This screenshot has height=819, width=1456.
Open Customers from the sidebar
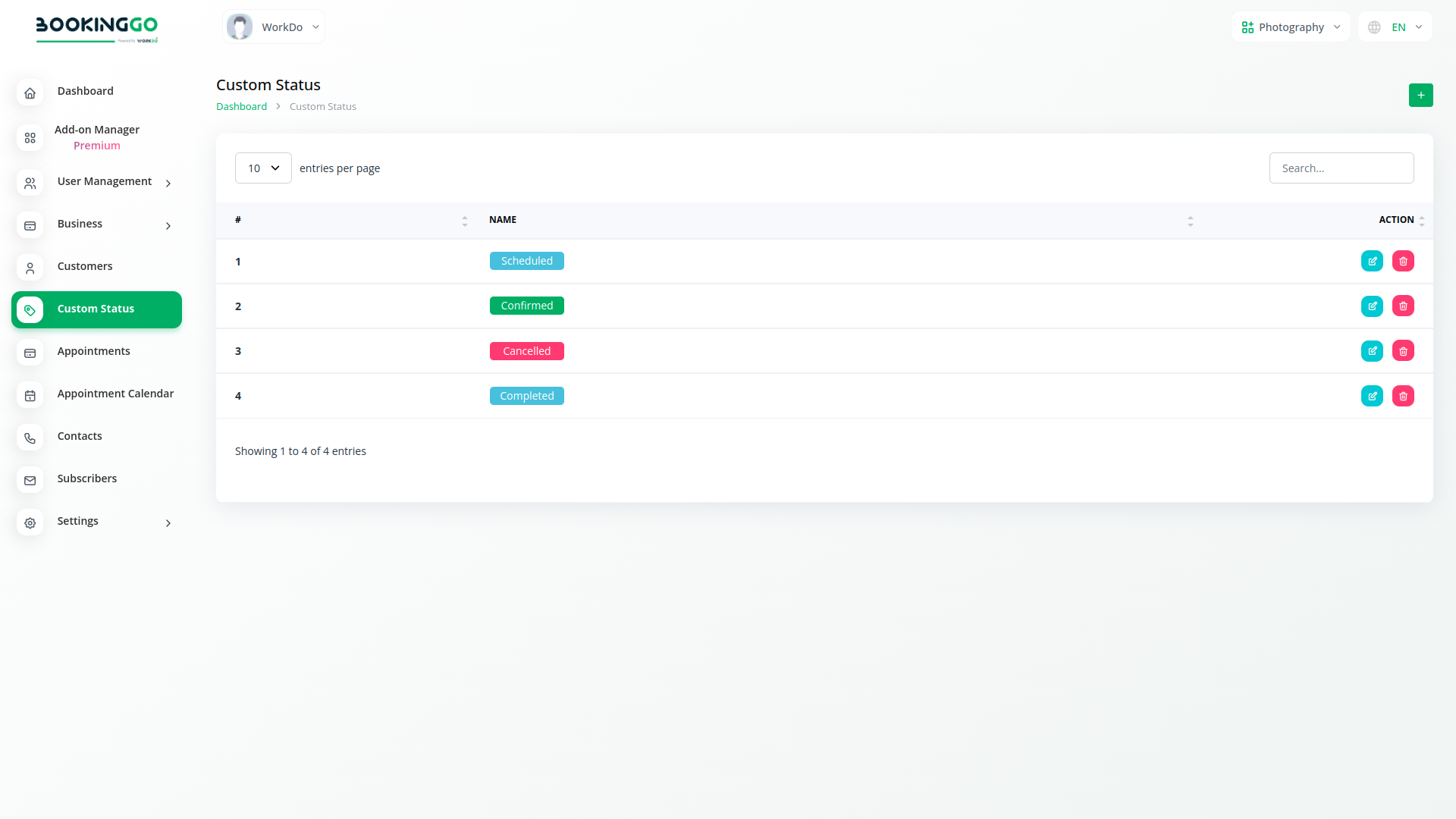click(x=85, y=266)
